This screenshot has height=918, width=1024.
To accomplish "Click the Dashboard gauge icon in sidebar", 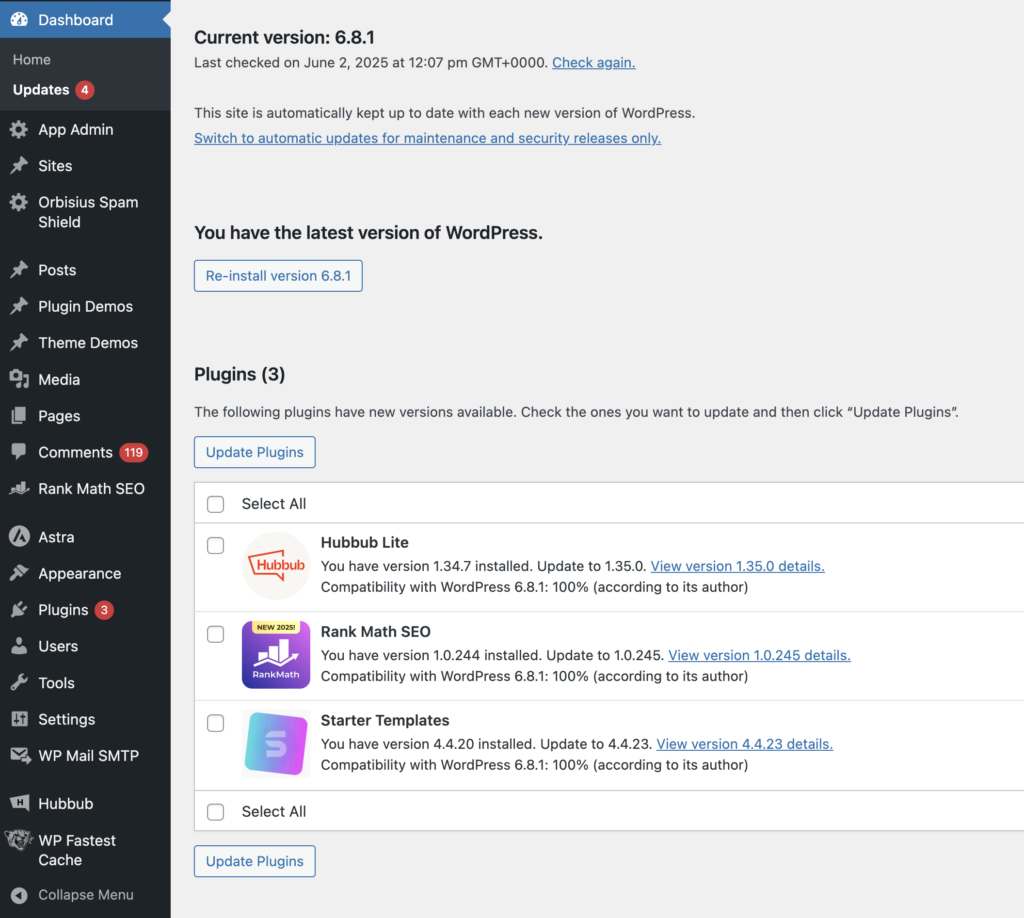I will [19, 20].
